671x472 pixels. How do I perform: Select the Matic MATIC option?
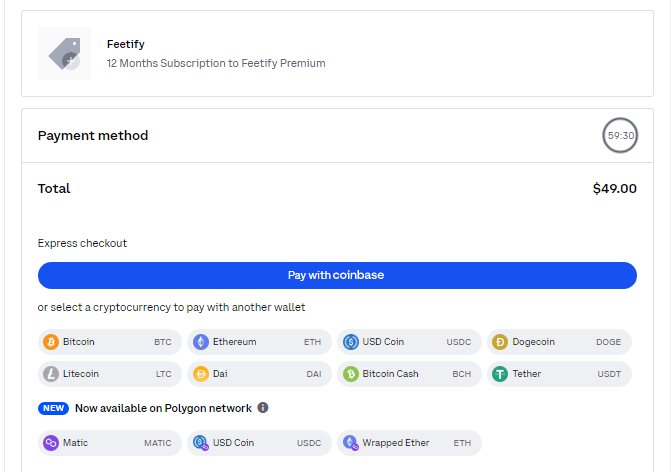(x=110, y=443)
